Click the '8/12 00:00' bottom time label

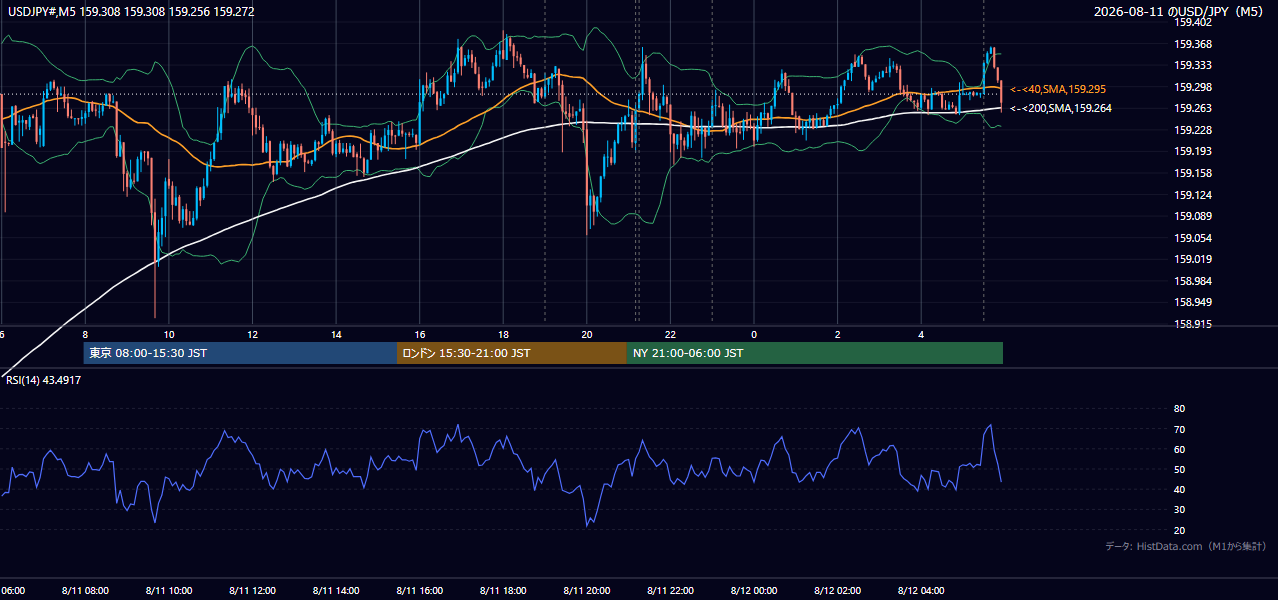pos(754,591)
